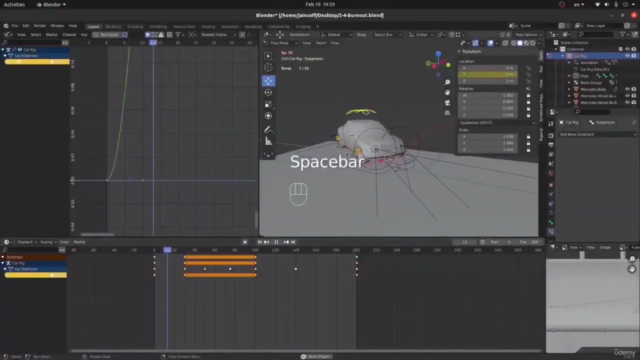Screen dimensions: 640x360
Task: Click the image viewer zoom magnifier icon
Action: [632, 259]
